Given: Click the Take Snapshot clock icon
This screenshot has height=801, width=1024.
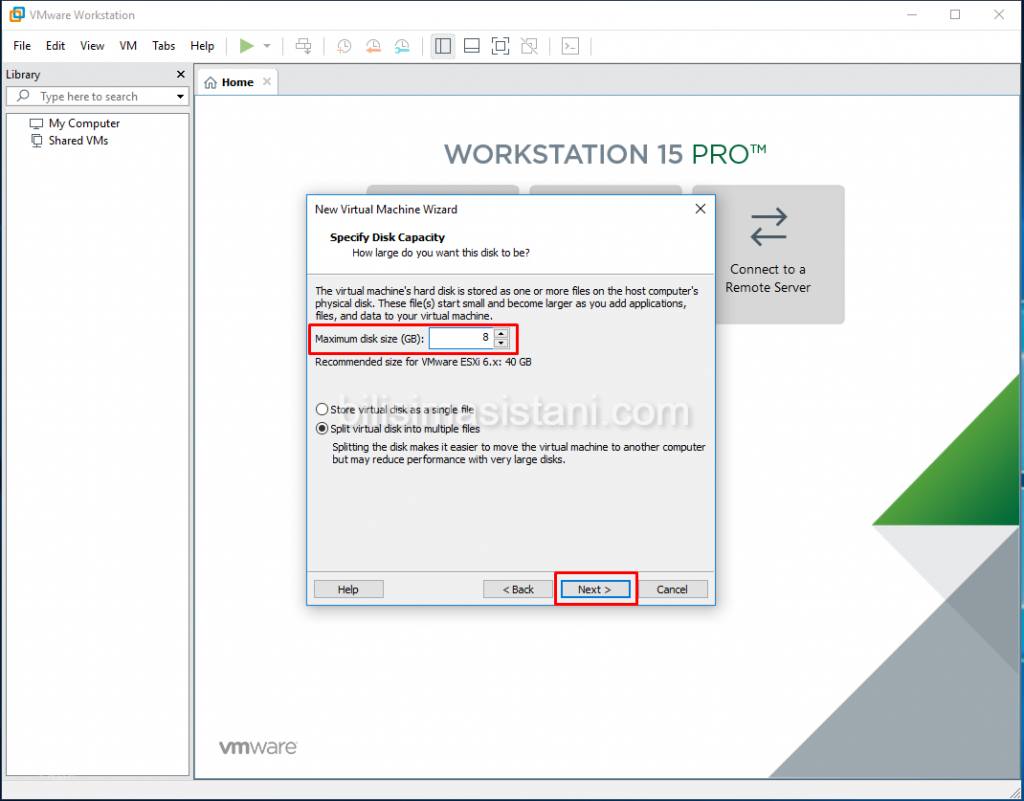Looking at the screenshot, I should coord(344,46).
